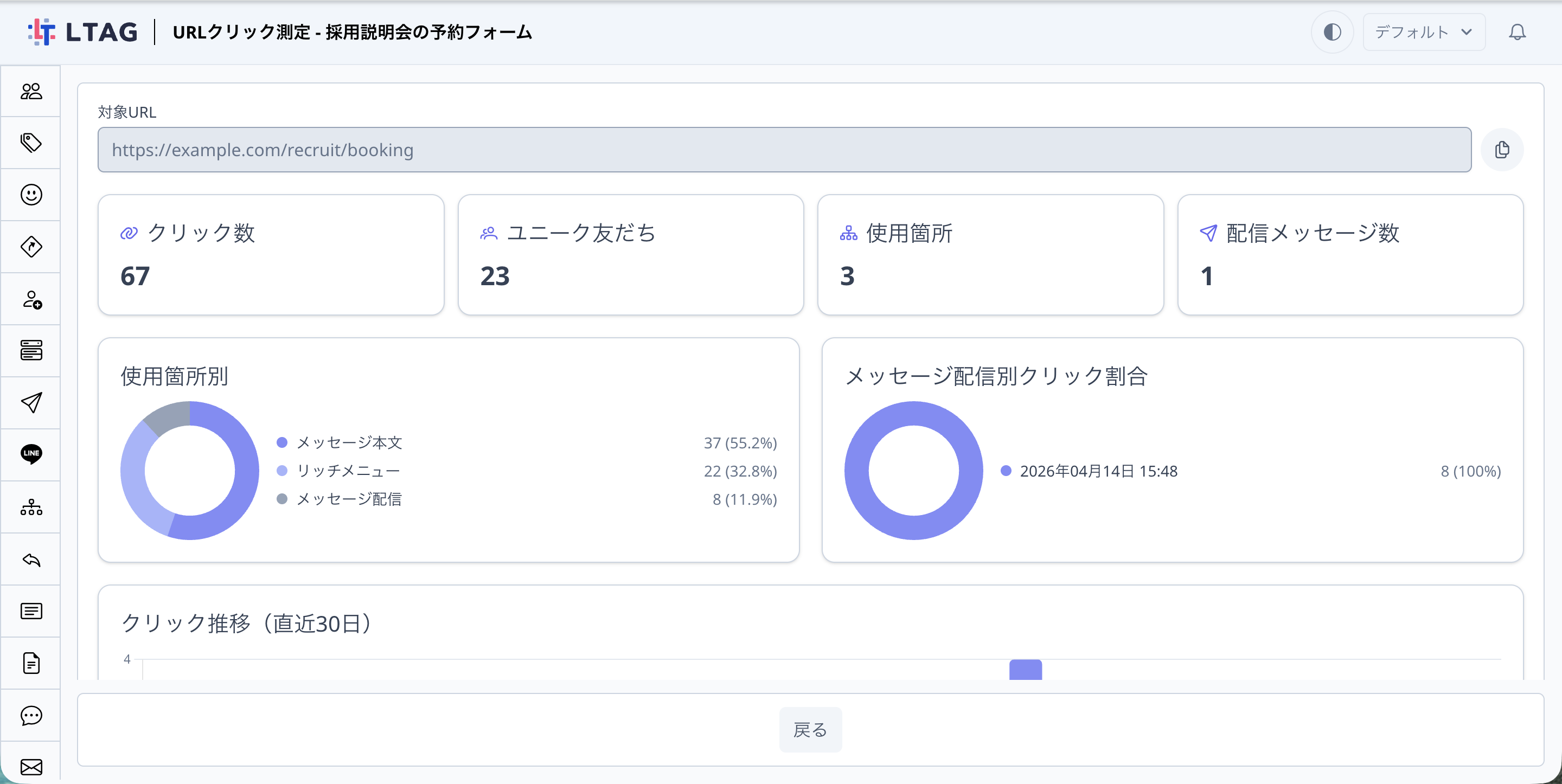Image resolution: width=1562 pixels, height=784 pixels.
Task: Click the 対象URL label
Action: [127, 112]
